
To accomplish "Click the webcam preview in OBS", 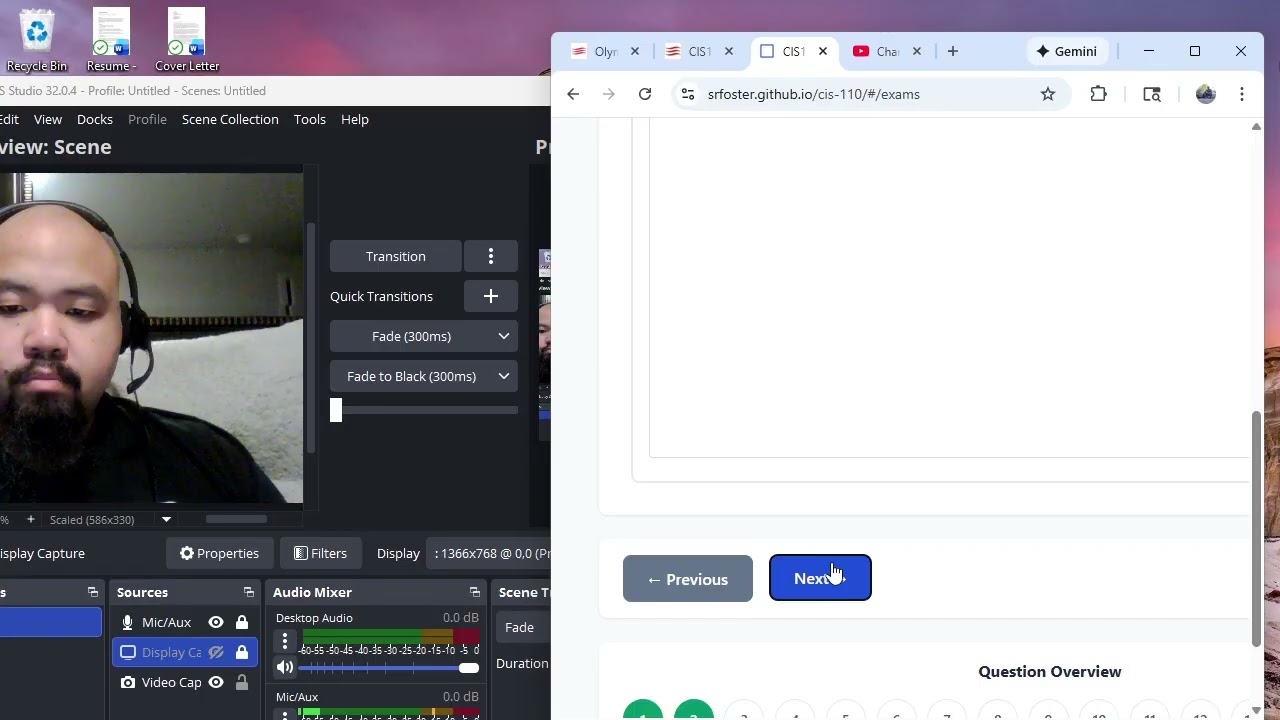I will coord(151,338).
